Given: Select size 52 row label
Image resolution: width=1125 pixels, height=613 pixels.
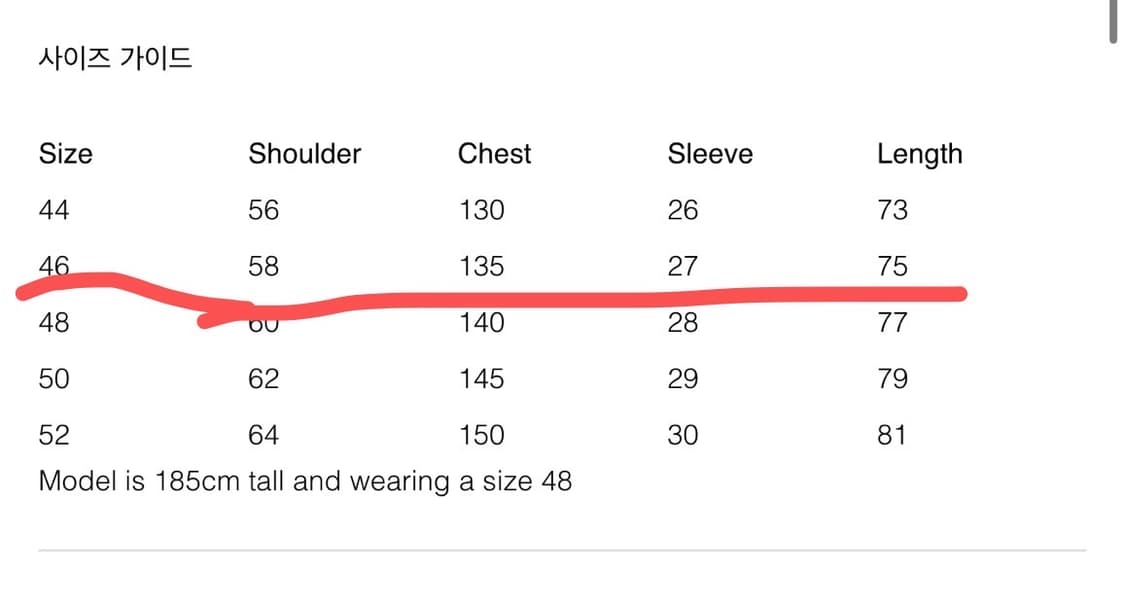Looking at the screenshot, I should 54,435.
